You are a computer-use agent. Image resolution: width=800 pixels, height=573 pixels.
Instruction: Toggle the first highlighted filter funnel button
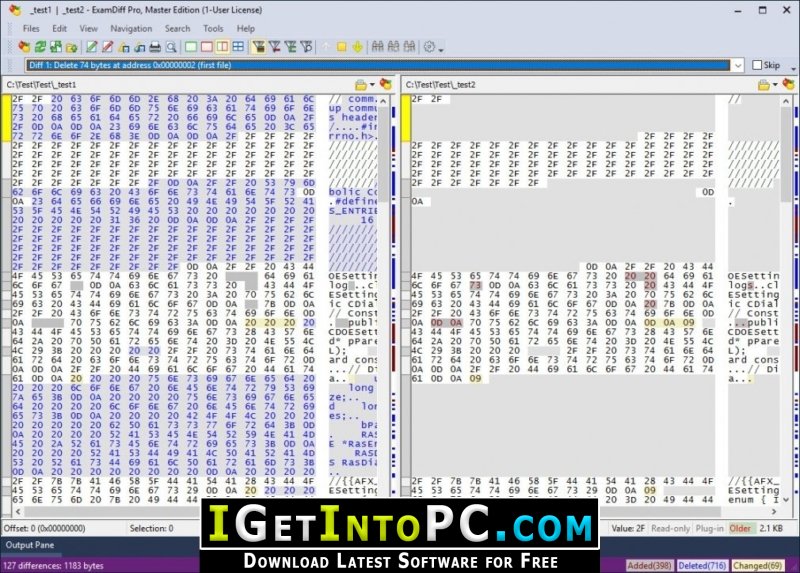259,47
